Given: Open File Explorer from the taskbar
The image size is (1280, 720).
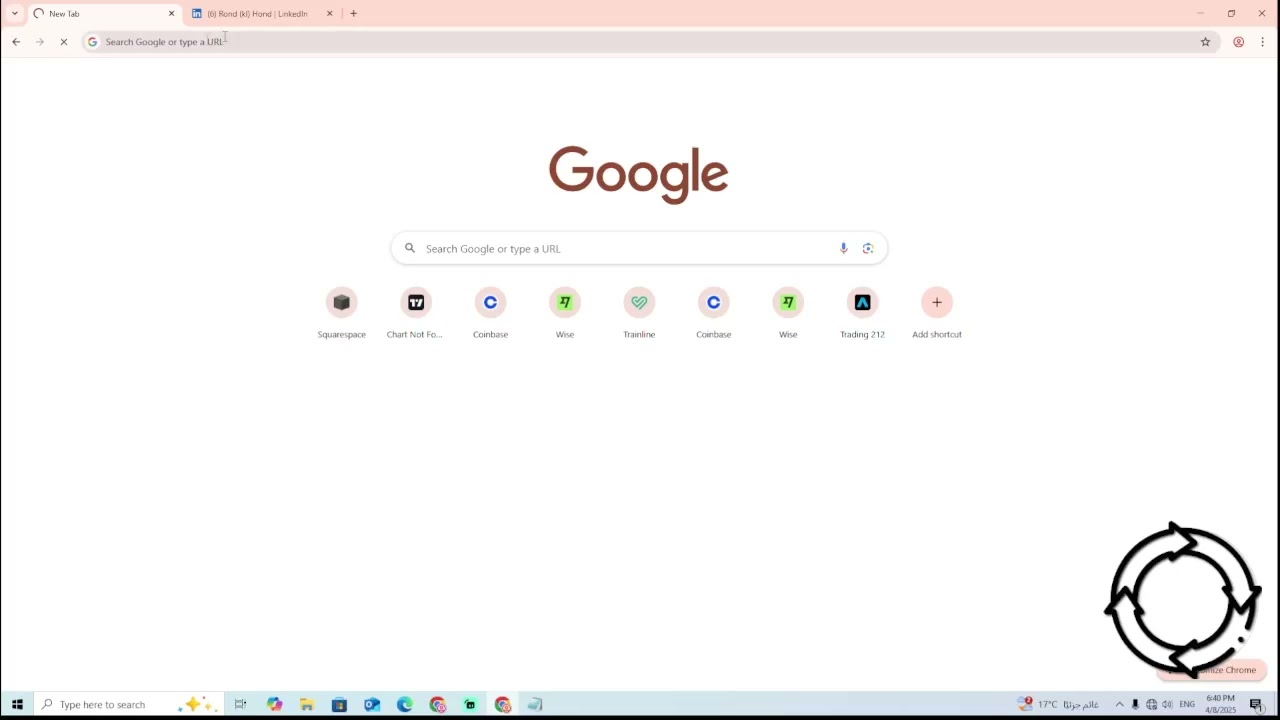Looking at the screenshot, I should click(307, 704).
